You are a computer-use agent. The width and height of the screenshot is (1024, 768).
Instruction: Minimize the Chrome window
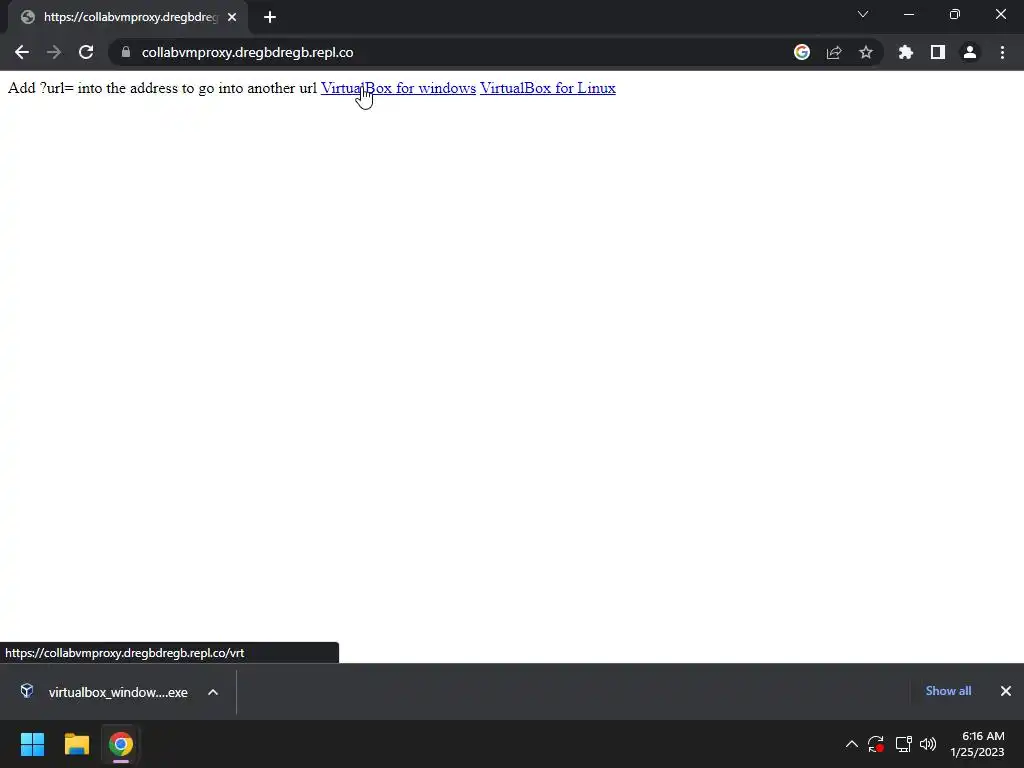pyautogui.click(x=909, y=14)
